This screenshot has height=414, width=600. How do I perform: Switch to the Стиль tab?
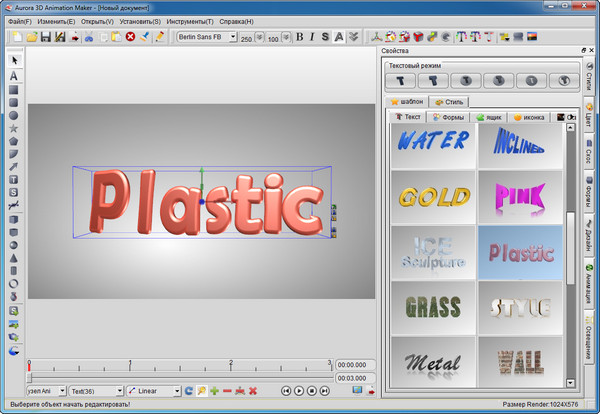(x=450, y=101)
